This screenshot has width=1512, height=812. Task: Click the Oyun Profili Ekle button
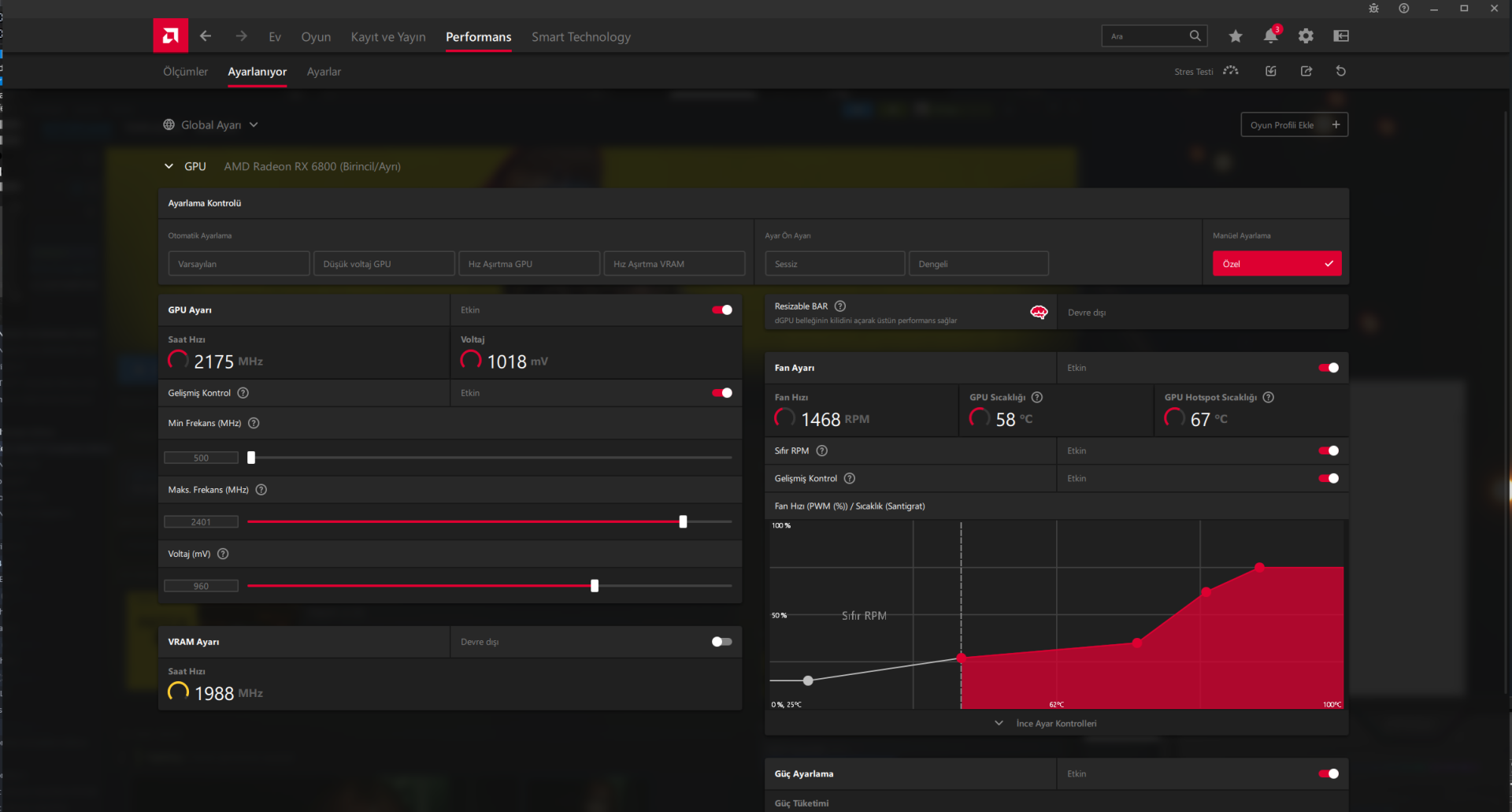tap(1295, 124)
